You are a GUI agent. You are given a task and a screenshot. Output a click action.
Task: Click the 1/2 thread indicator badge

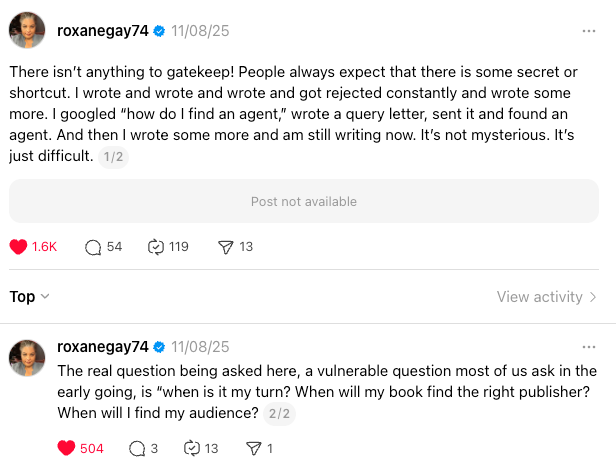point(114,157)
